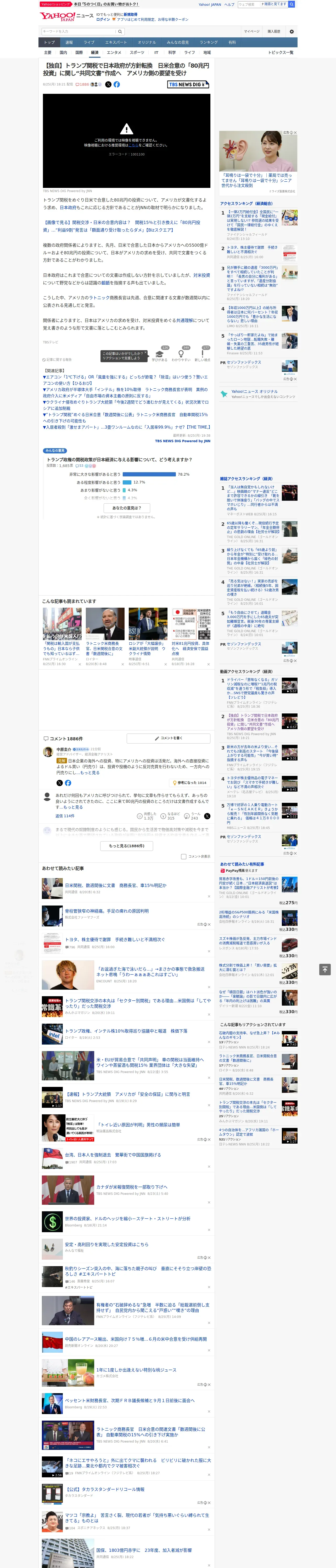
Task: Open article トヨタ、株主優待で謝罪
Action: coord(115,939)
